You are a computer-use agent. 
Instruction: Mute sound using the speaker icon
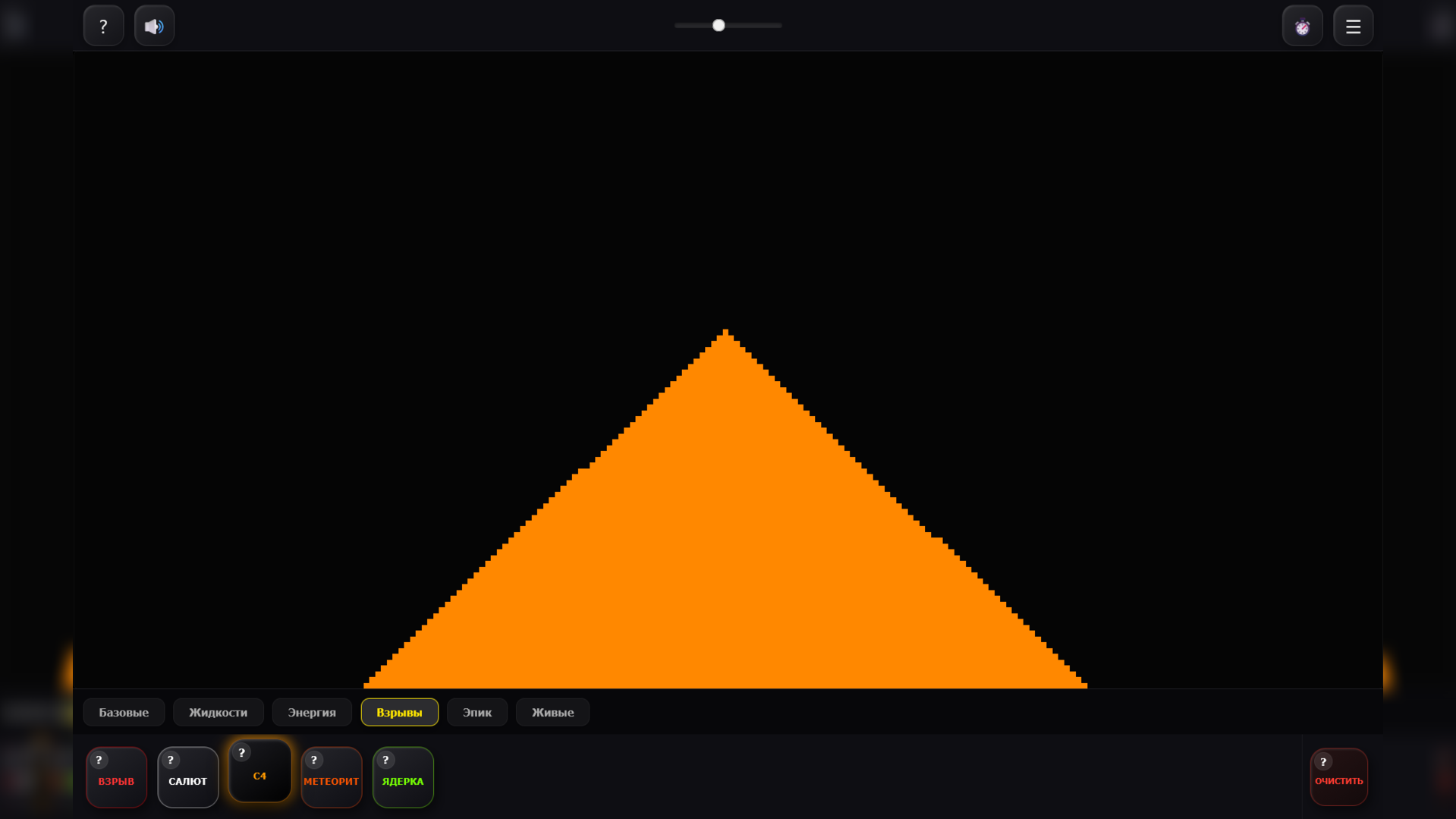click(154, 25)
